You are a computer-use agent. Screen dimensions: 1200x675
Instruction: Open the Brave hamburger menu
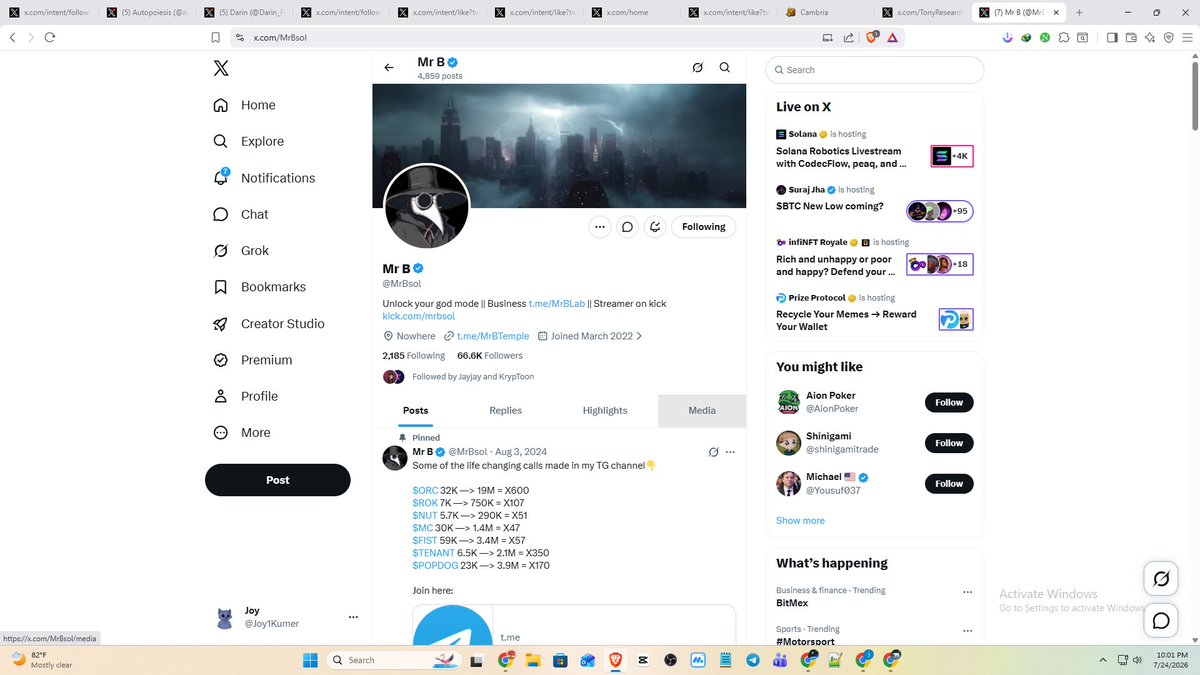[1186, 37]
